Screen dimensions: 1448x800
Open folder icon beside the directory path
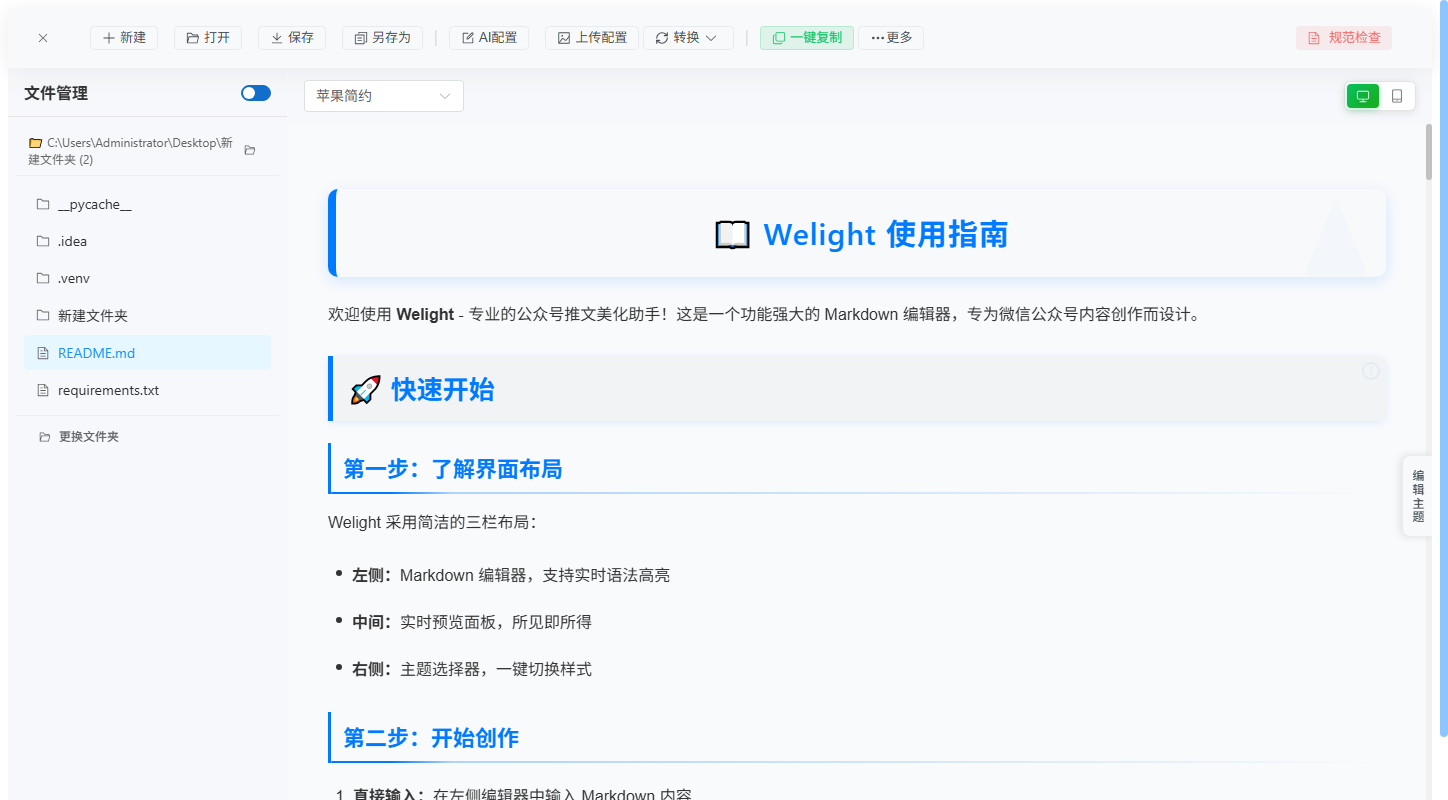(250, 150)
